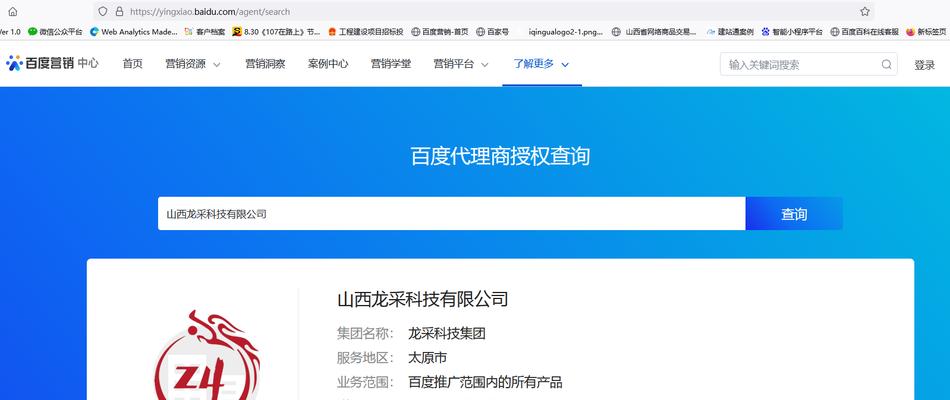
Task: Open the 百家号 bookmark
Action: [493, 32]
